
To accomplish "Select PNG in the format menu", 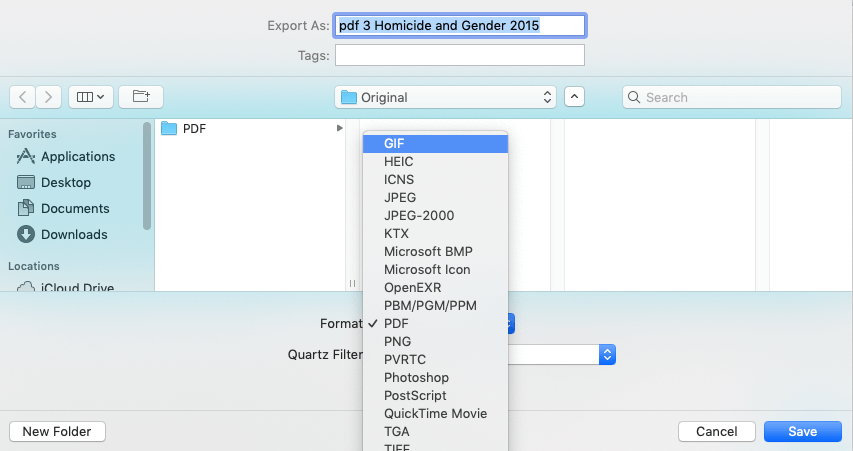I will pos(397,342).
